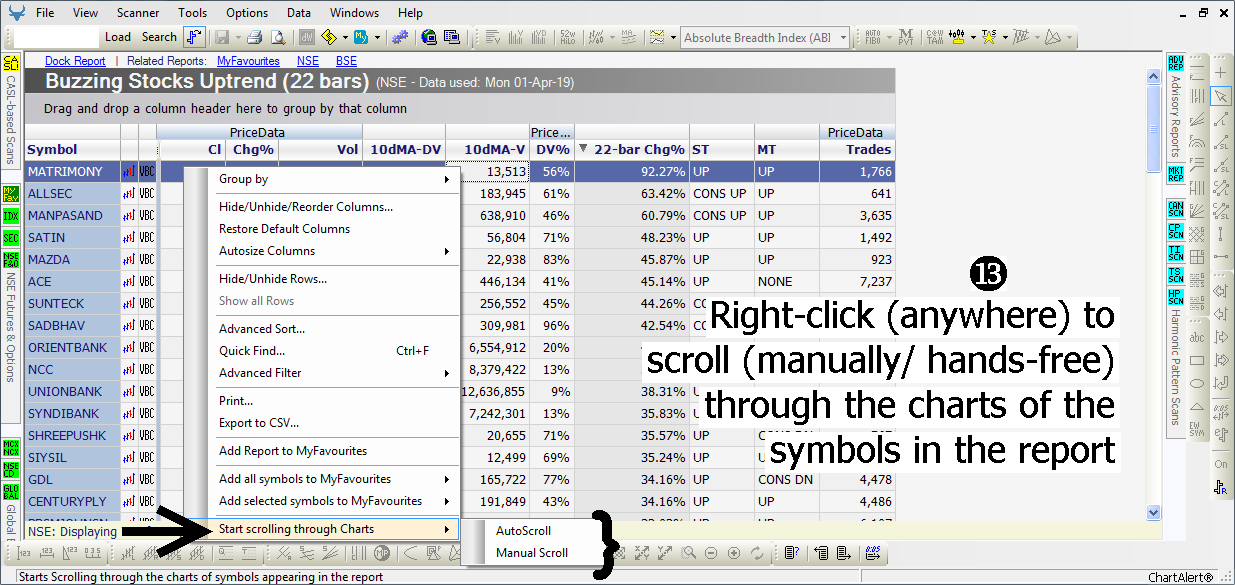Open the Windows menu
The width and height of the screenshot is (1235, 585).
click(x=354, y=13)
